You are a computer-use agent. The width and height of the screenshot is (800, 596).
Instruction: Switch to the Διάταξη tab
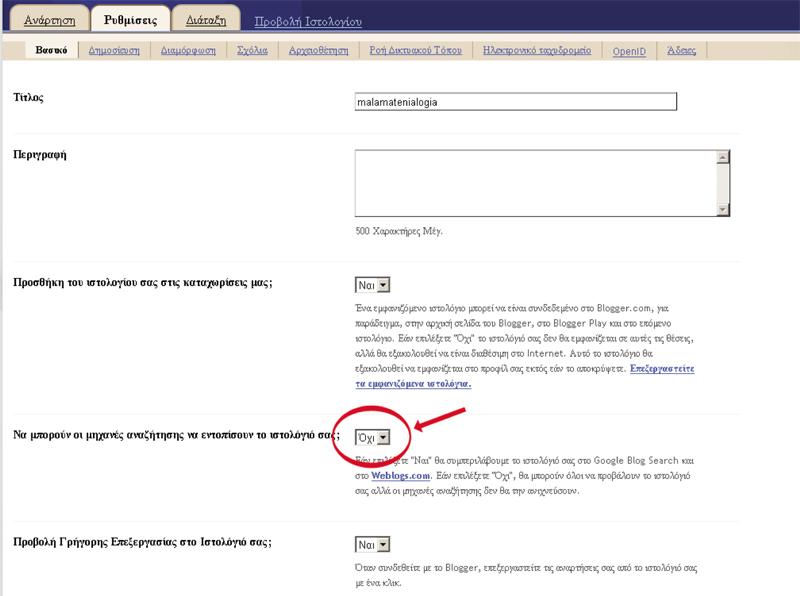205,18
